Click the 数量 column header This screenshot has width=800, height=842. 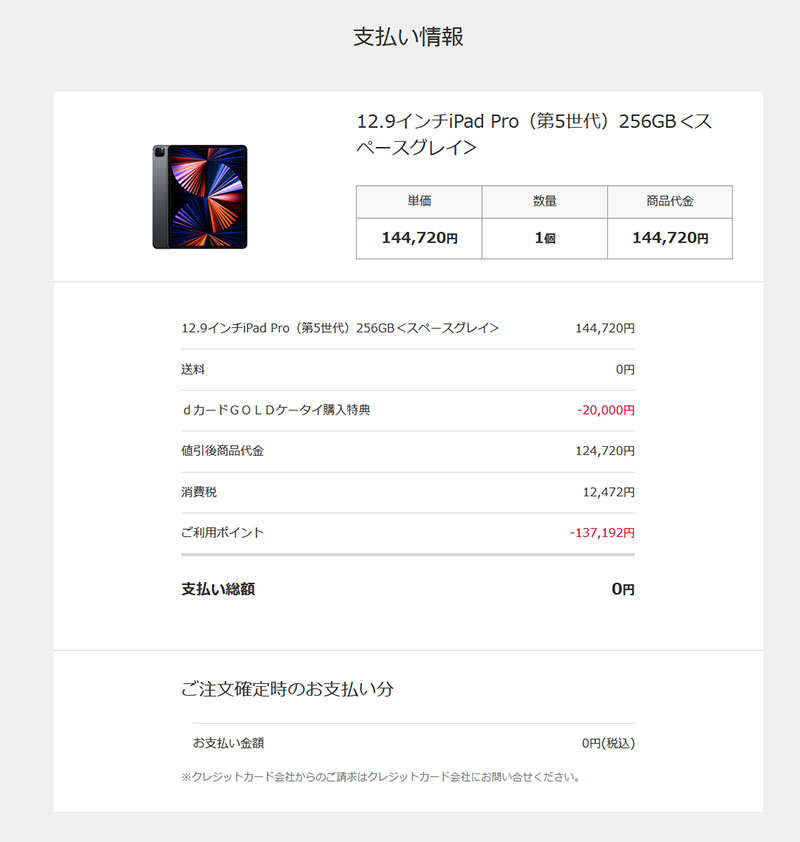point(544,201)
